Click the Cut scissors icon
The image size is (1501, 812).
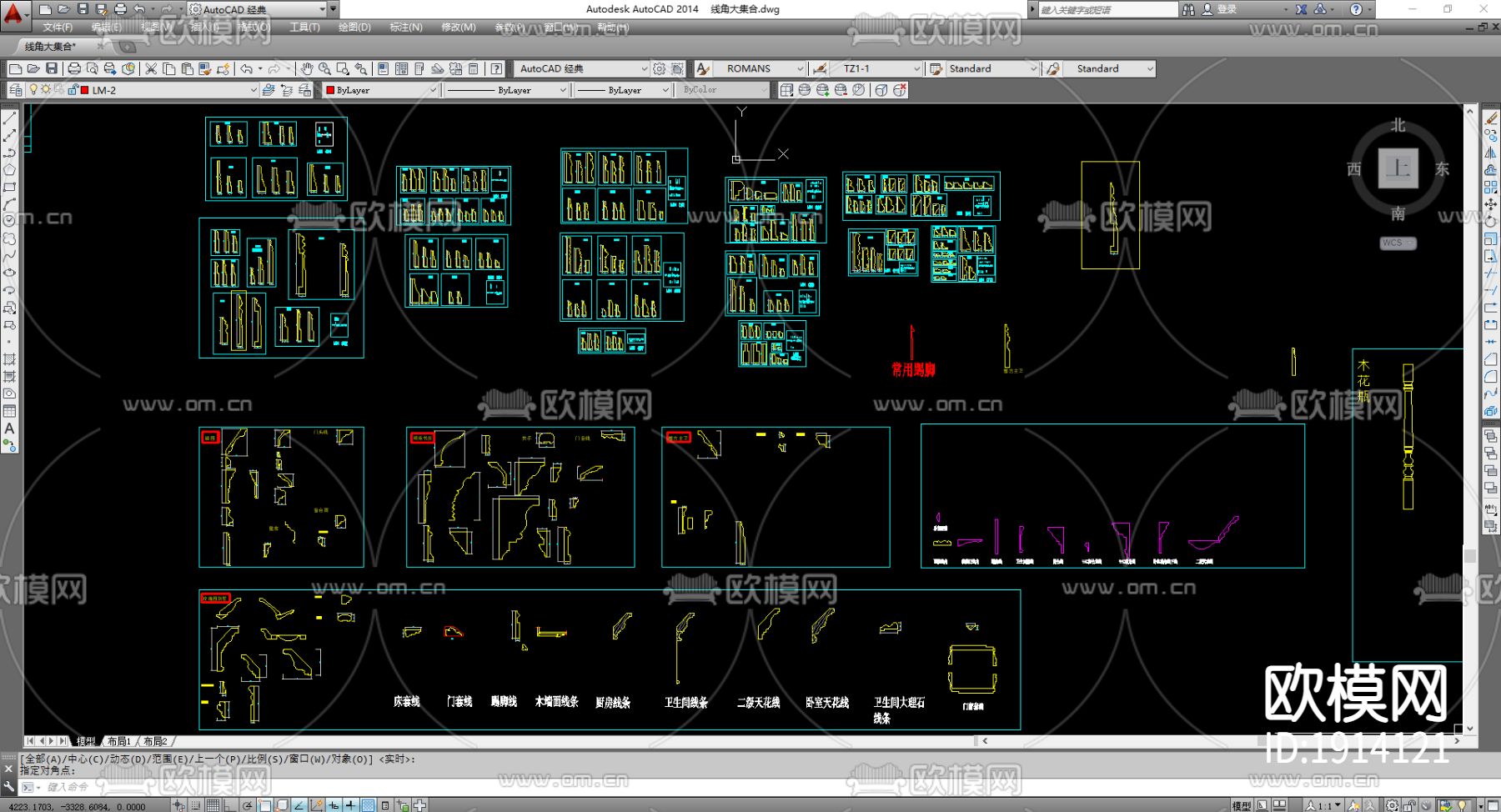point(151,69)
